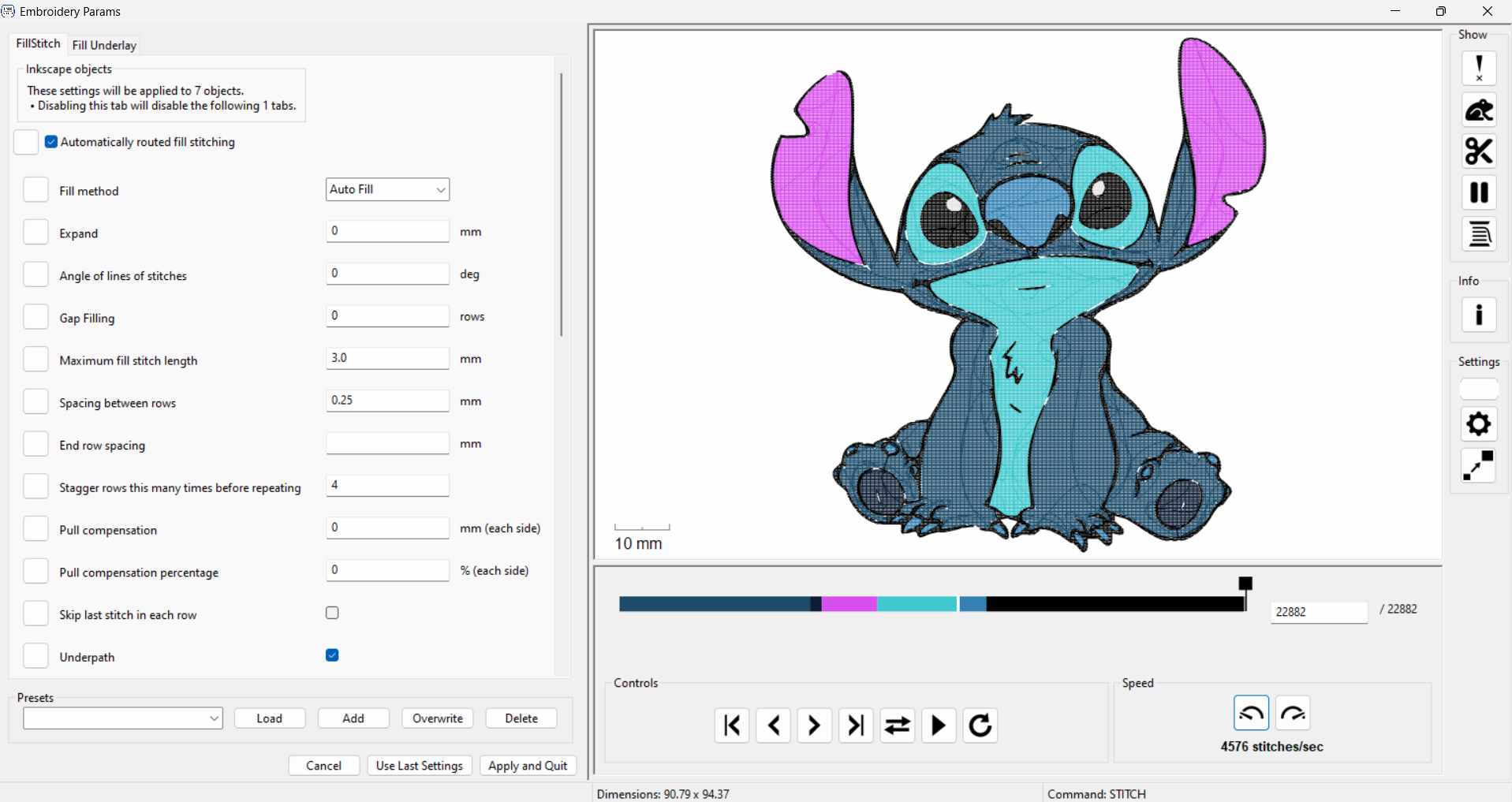Click the magenta segment of the stitch timeline
Image resolution: width=1512 pixels, height=802 pixels.
pos(849,604)
